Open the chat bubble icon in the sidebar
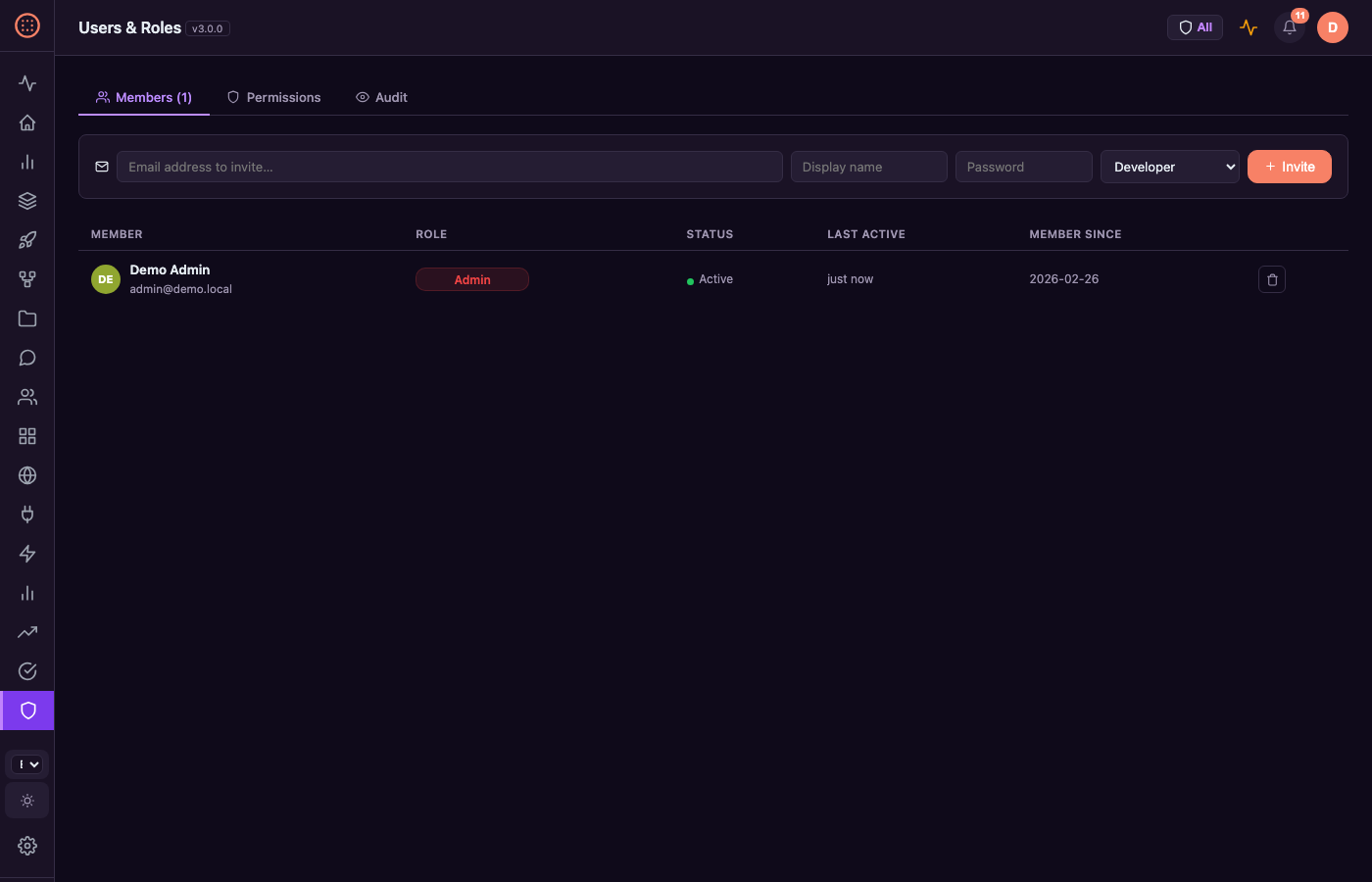This screenshot has width=1372, height=882. [27, 358]
